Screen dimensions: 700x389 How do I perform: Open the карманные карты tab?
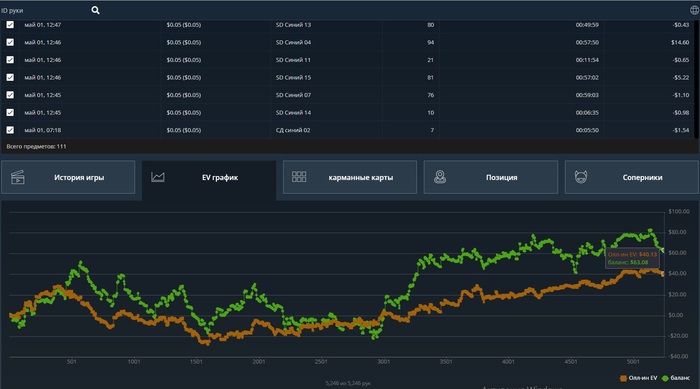350,177
